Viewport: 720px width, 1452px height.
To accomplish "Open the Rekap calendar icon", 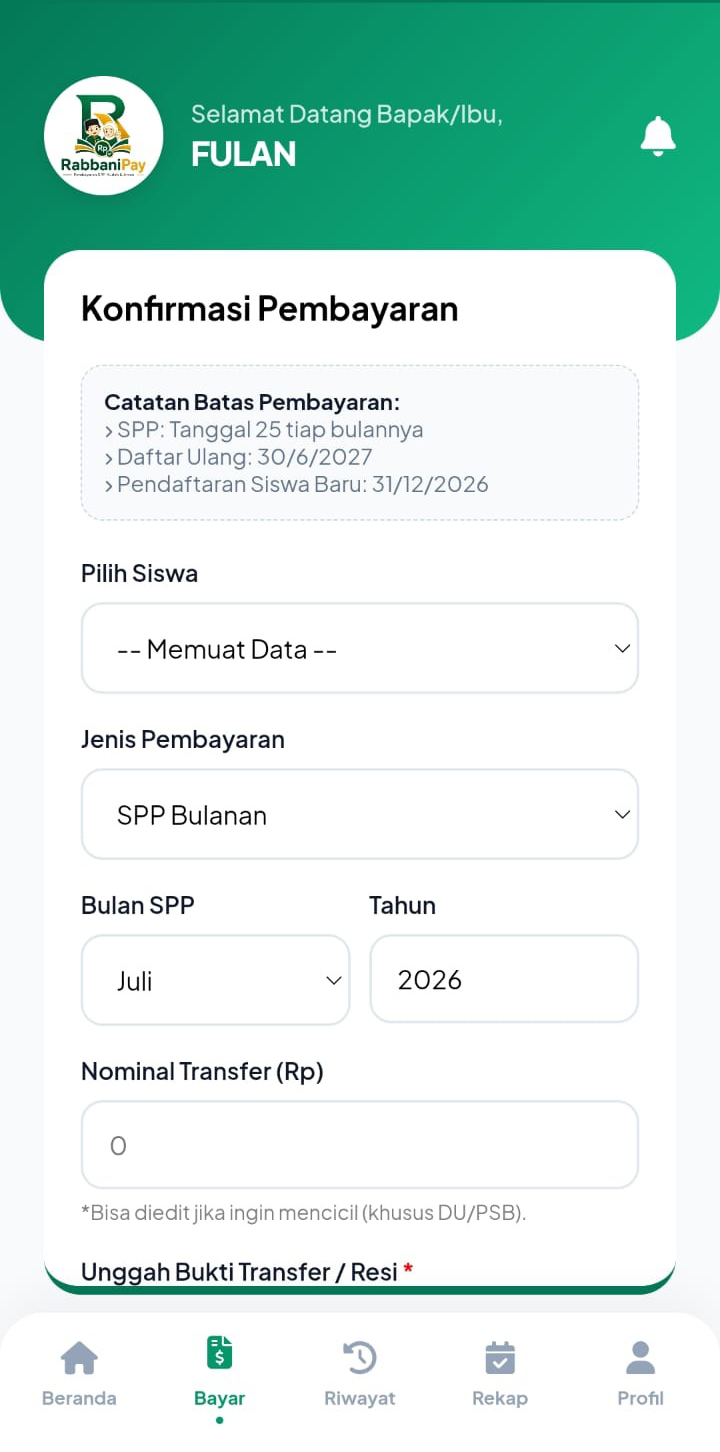I will pos(500,1358).
